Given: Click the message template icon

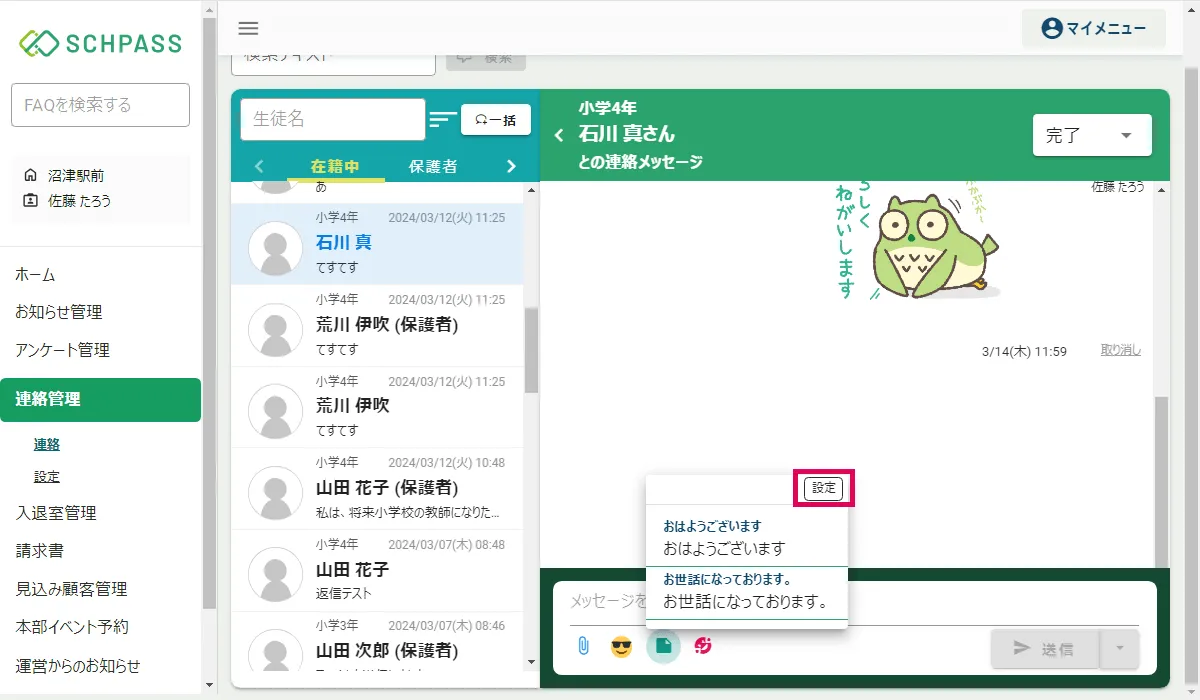Looking at the screenshot, I should pos(663,646).
